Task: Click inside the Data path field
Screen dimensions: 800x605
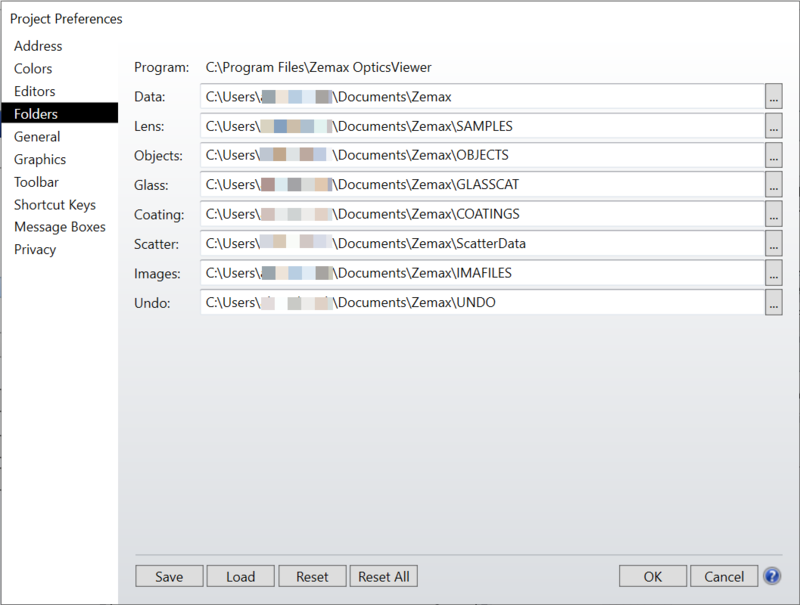Action: [482, 96]
